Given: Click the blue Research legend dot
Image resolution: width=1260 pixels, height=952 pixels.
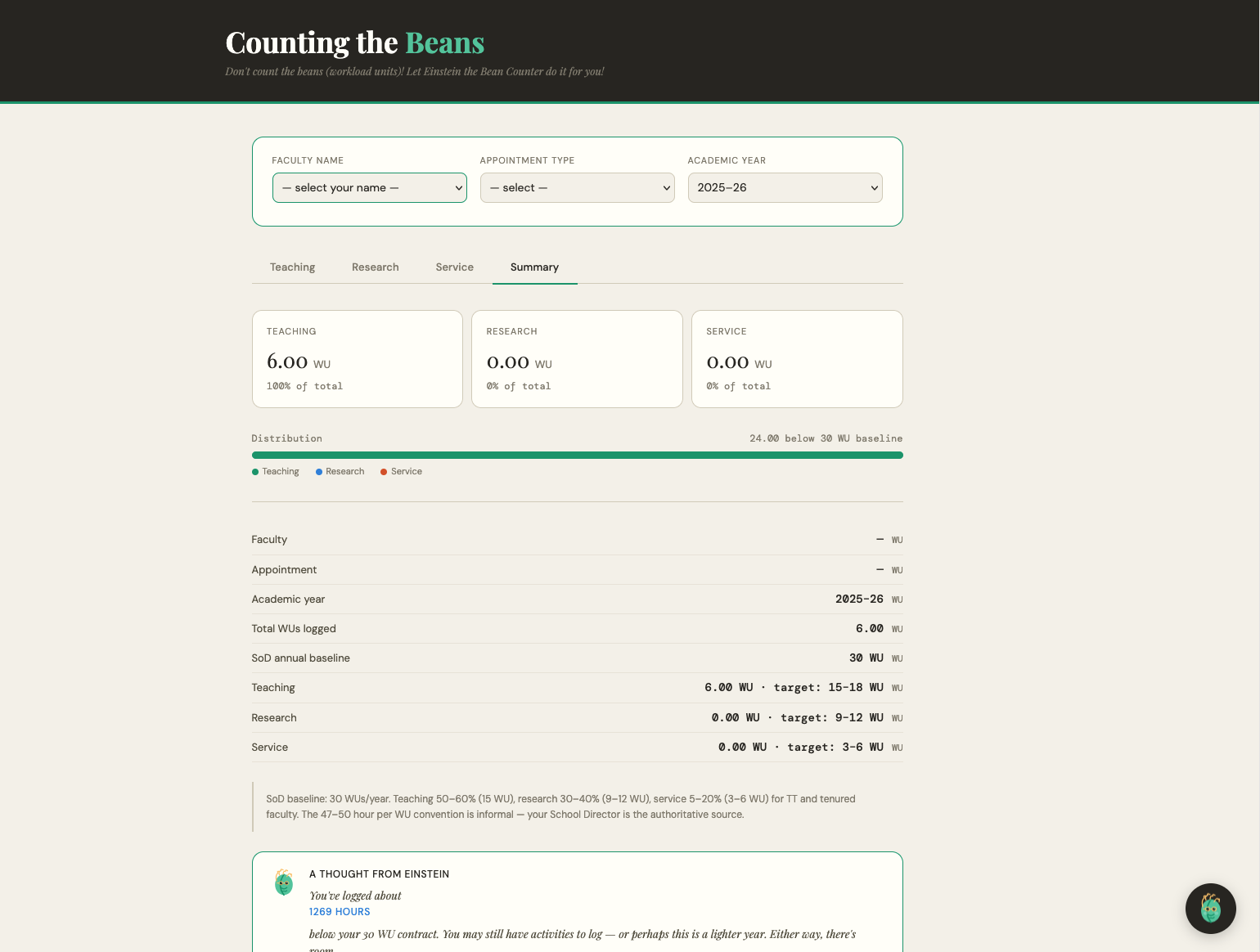Looking at the screenshot, I should (x=319, y=472).
